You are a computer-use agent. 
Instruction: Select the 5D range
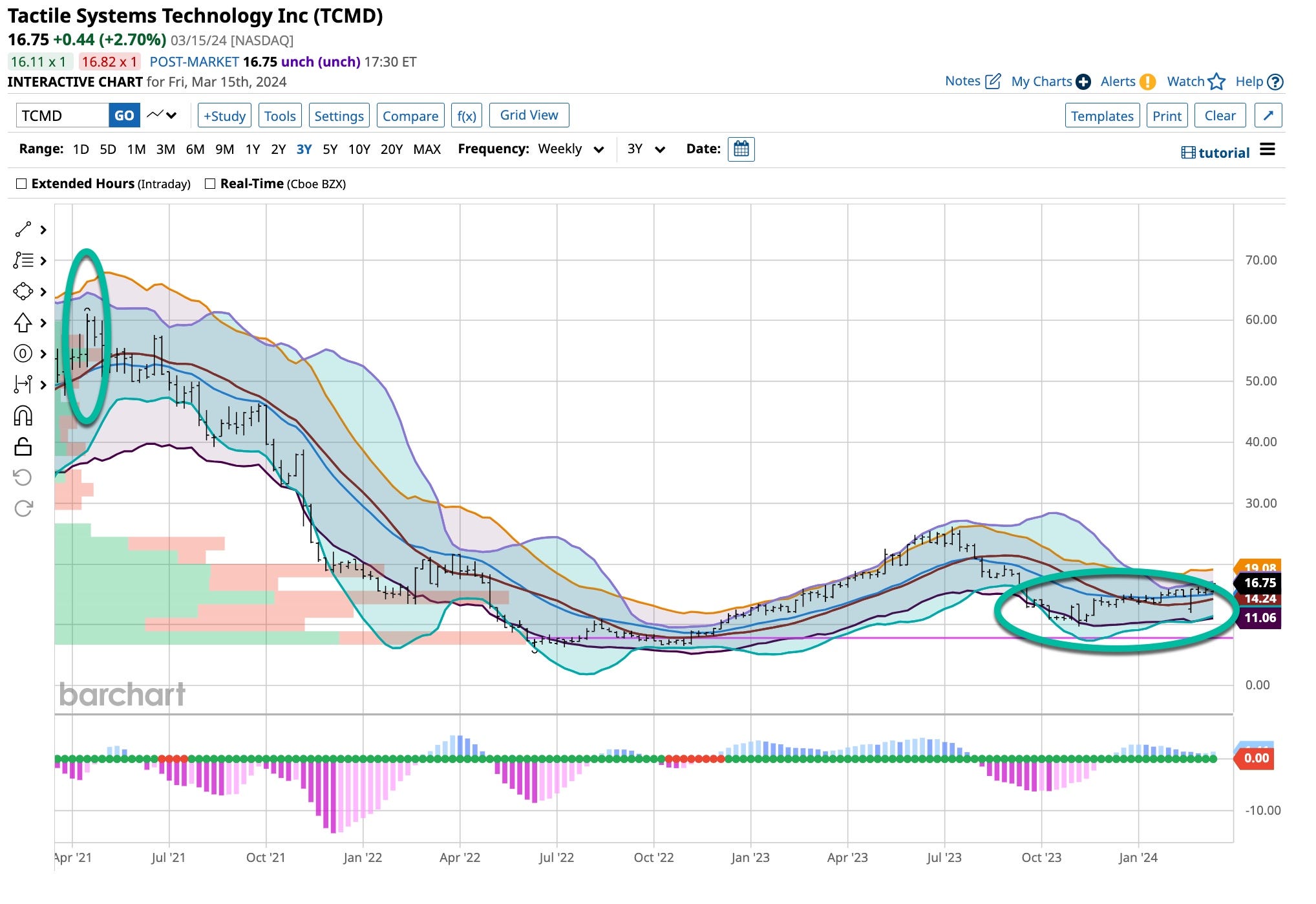pyautogui.click(x=108, y=149)
